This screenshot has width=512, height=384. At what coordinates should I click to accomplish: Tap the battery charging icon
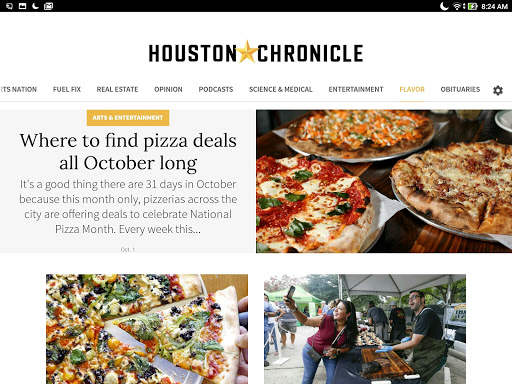click(472, 6)
